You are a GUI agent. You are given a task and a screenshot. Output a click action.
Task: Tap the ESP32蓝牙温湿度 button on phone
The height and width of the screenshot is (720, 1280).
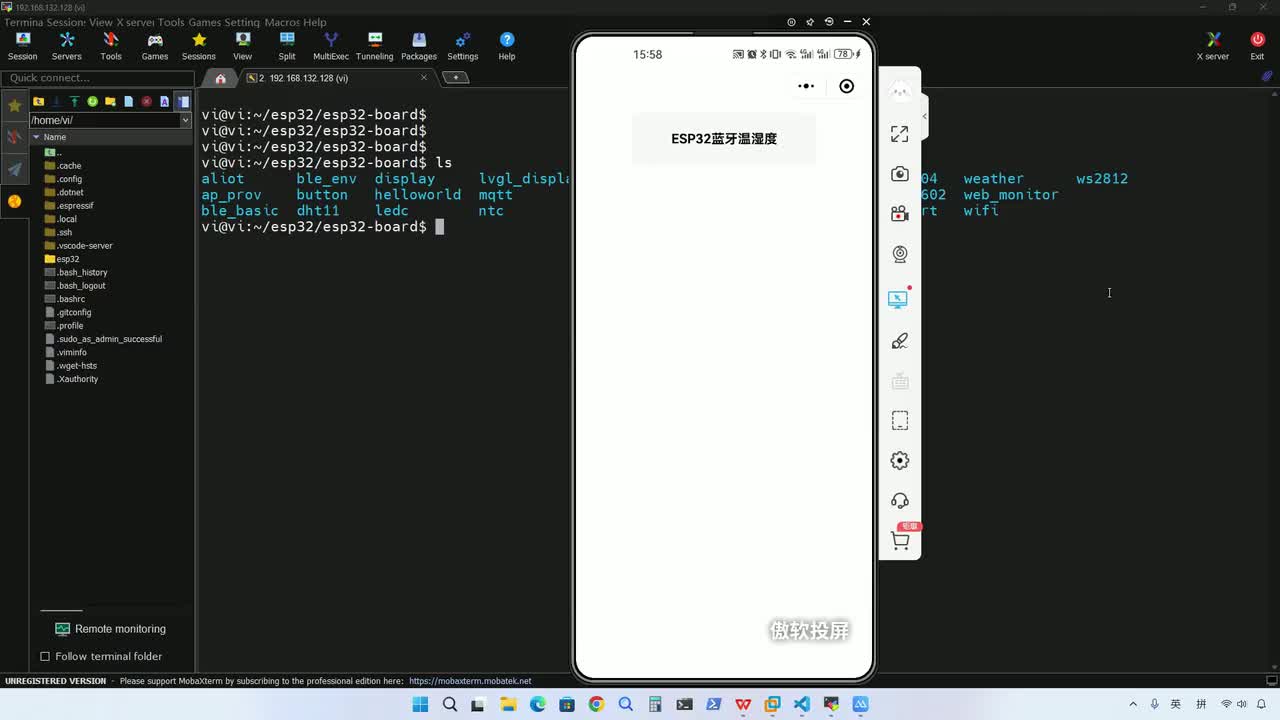724,139
